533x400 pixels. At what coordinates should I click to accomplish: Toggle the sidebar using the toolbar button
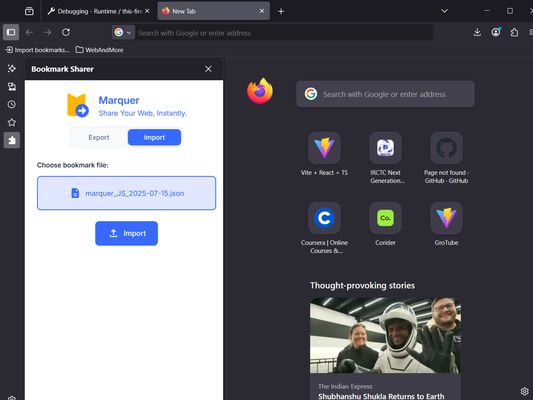[x=11, y=33]
